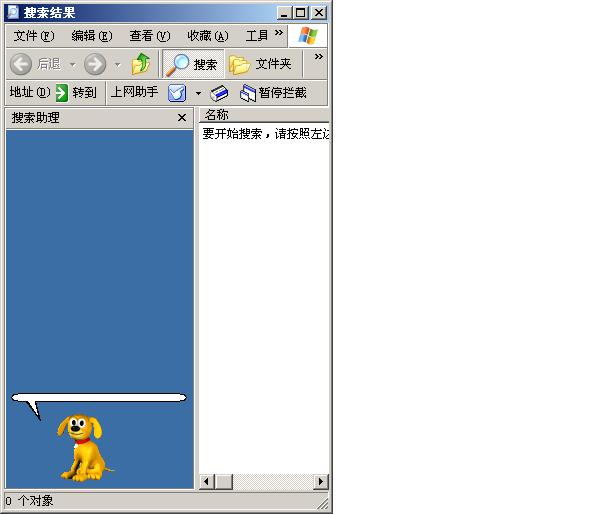The image size is (594, 514).
Task: Open the 上网助手 shield dropdown arrow
Action: [198, 93]
